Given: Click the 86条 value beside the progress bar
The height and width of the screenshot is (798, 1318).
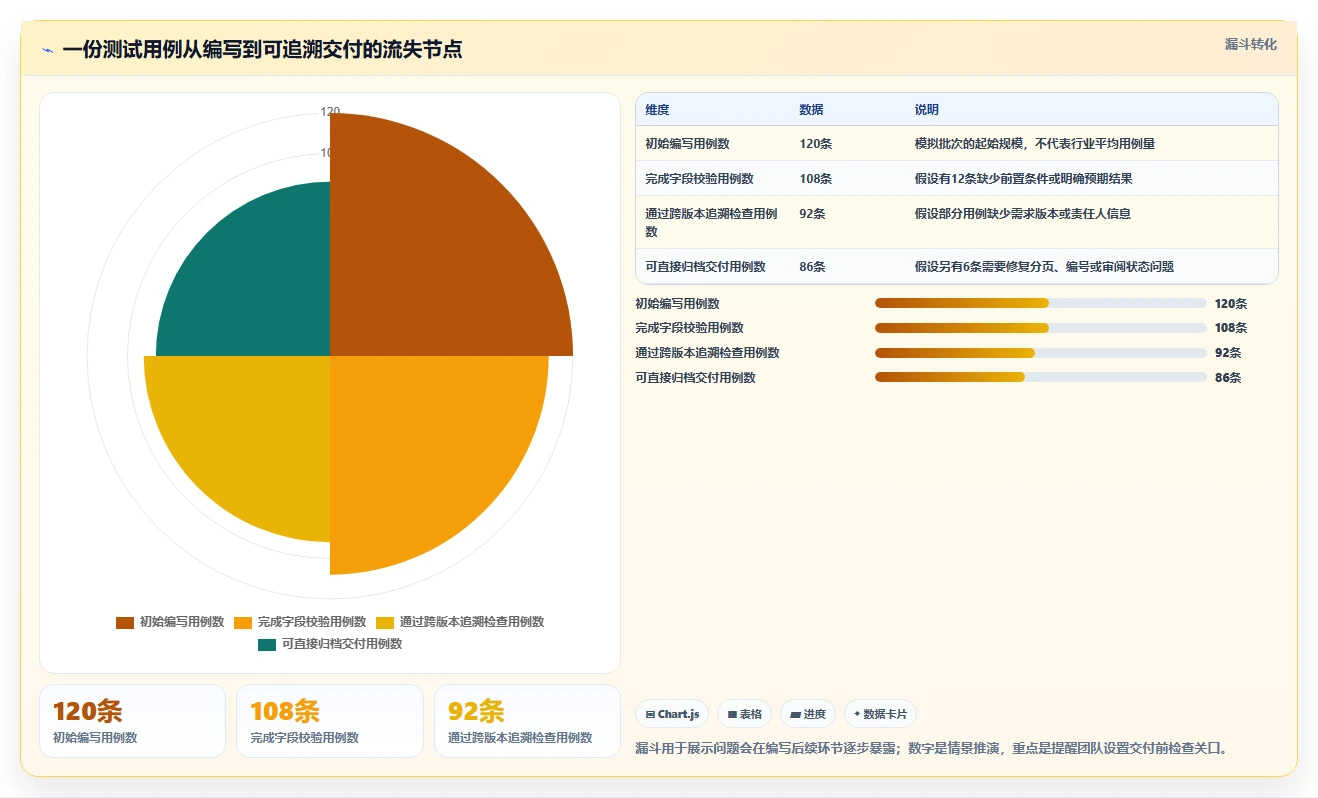Looking at the screenshot, I should tap(1228, 378).
